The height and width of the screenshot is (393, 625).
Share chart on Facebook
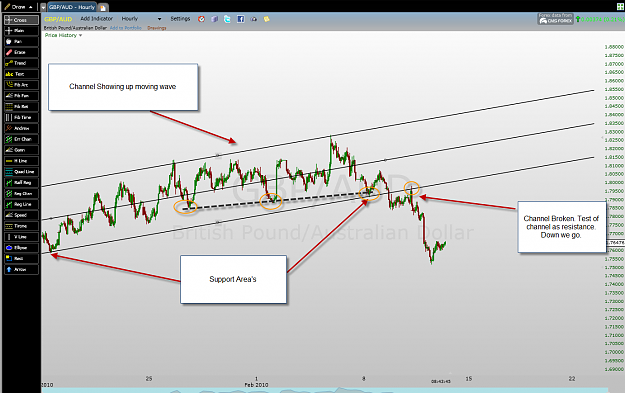click(x=240, y=19)
